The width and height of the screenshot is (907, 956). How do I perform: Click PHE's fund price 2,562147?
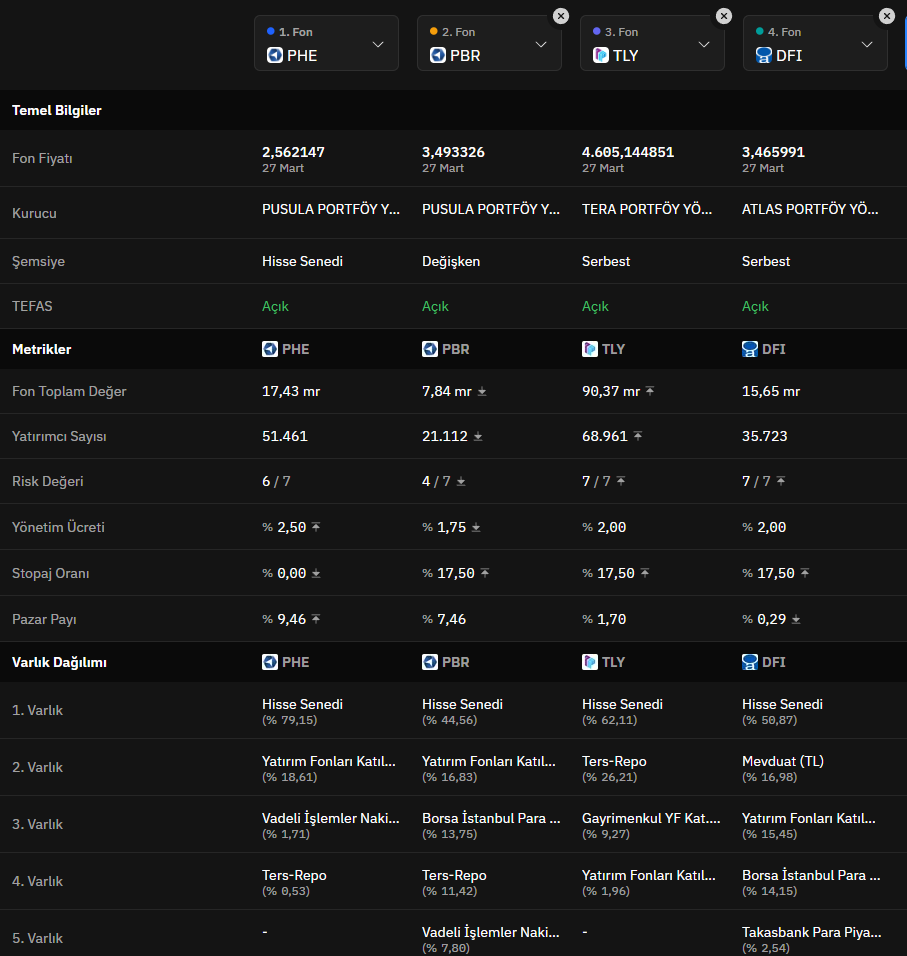(293, 152)
